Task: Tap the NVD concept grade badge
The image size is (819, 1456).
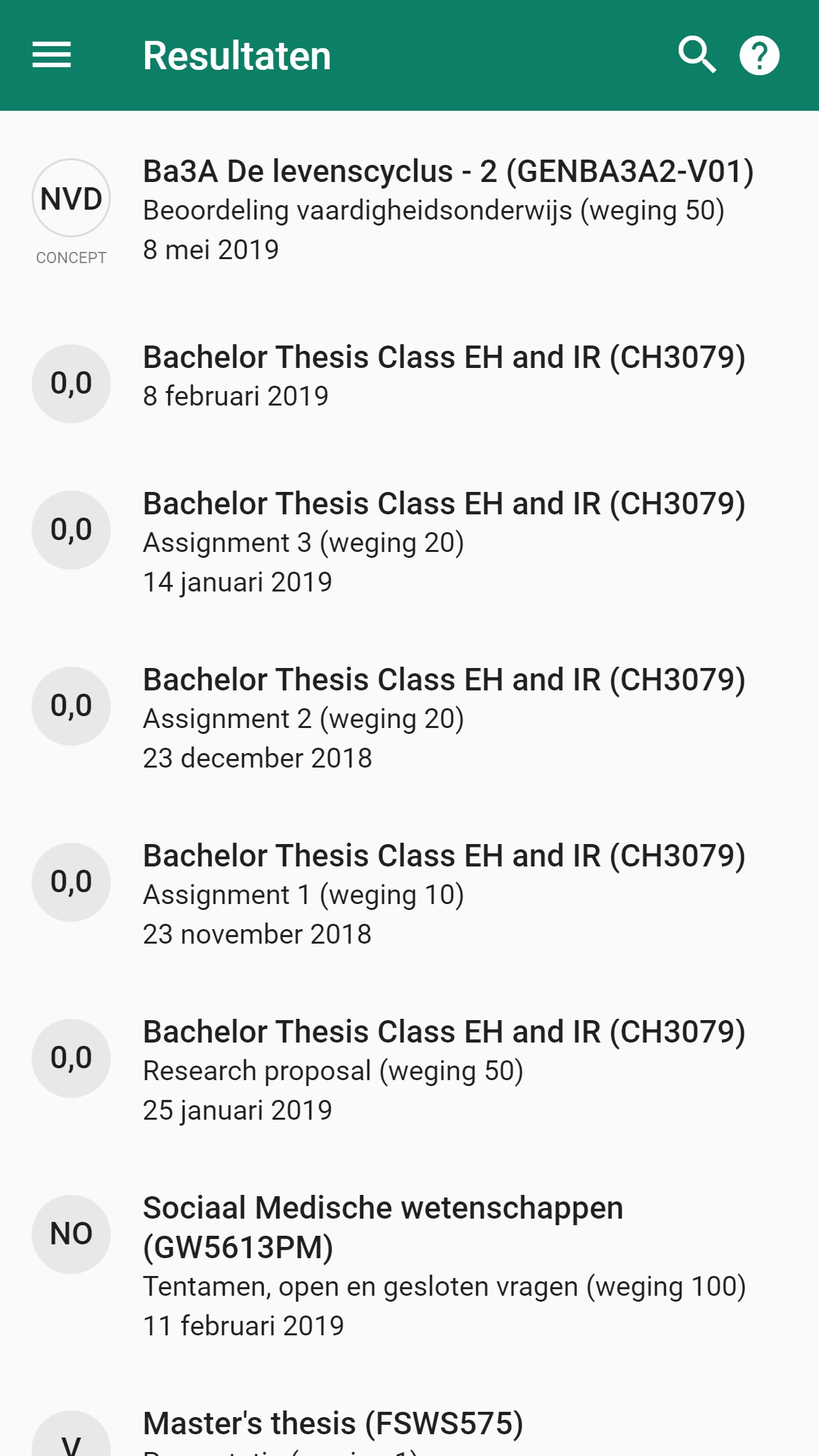Action: click(71, 198)
